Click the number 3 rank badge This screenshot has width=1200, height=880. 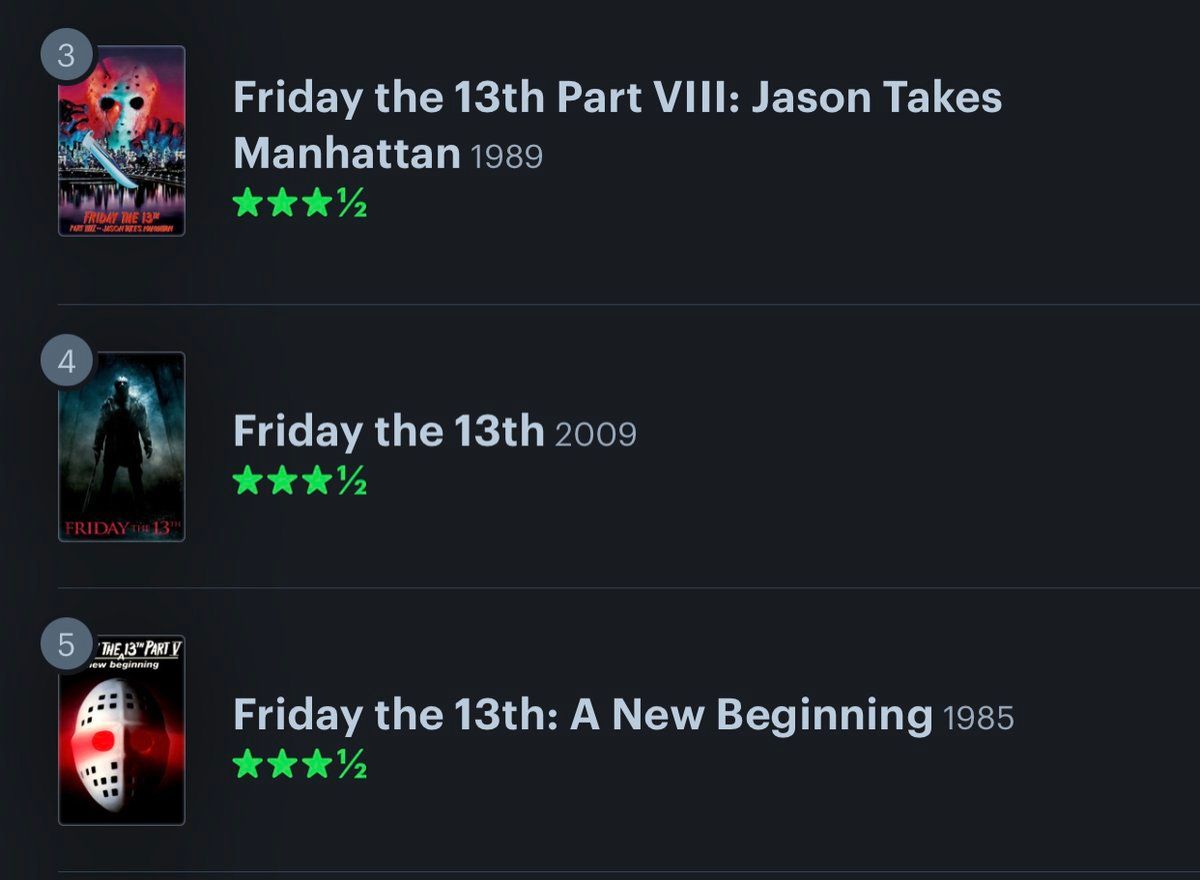click(x=66, y=56)
